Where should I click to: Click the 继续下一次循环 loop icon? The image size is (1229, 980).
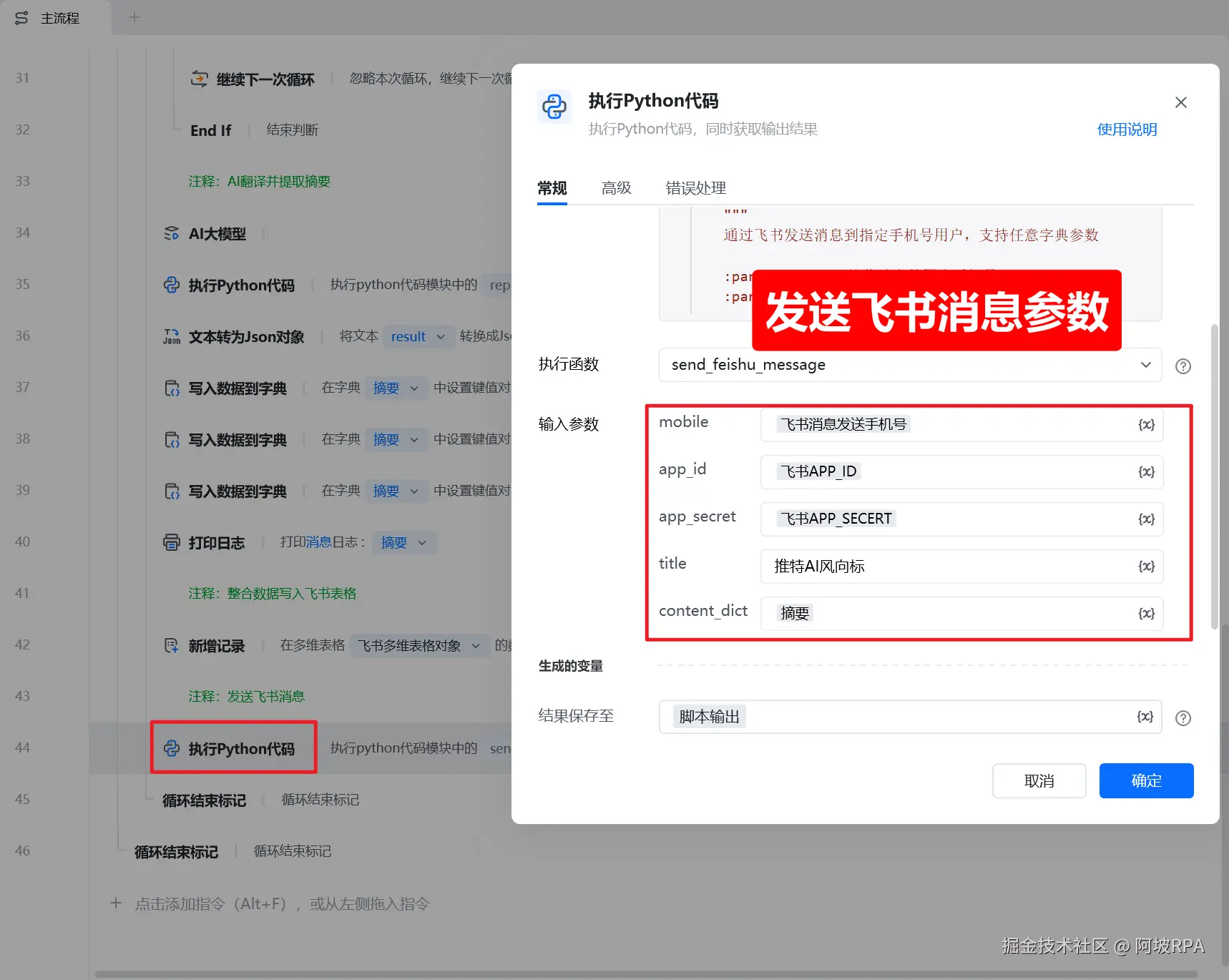199,79
